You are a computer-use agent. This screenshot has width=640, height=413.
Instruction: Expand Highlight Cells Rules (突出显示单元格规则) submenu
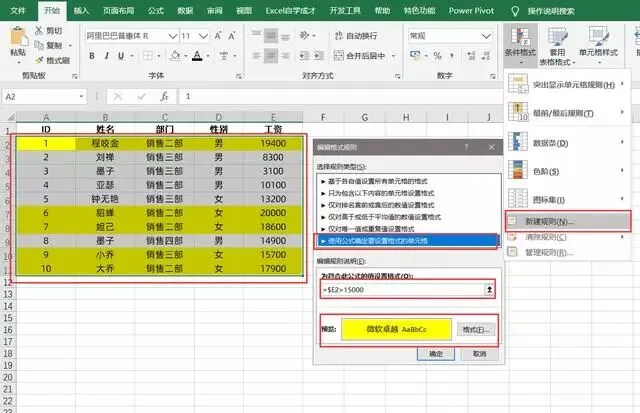click(x=622, y=84)
